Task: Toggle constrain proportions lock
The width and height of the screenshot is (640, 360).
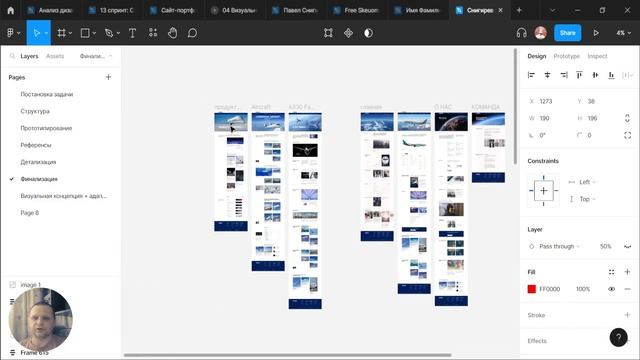Action: pos(627,118)
